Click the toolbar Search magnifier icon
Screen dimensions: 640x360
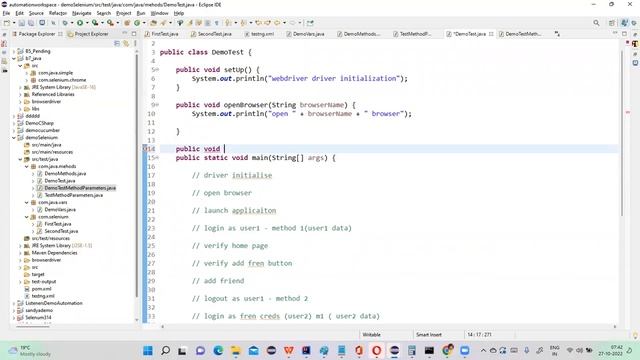tap(596, 23)
